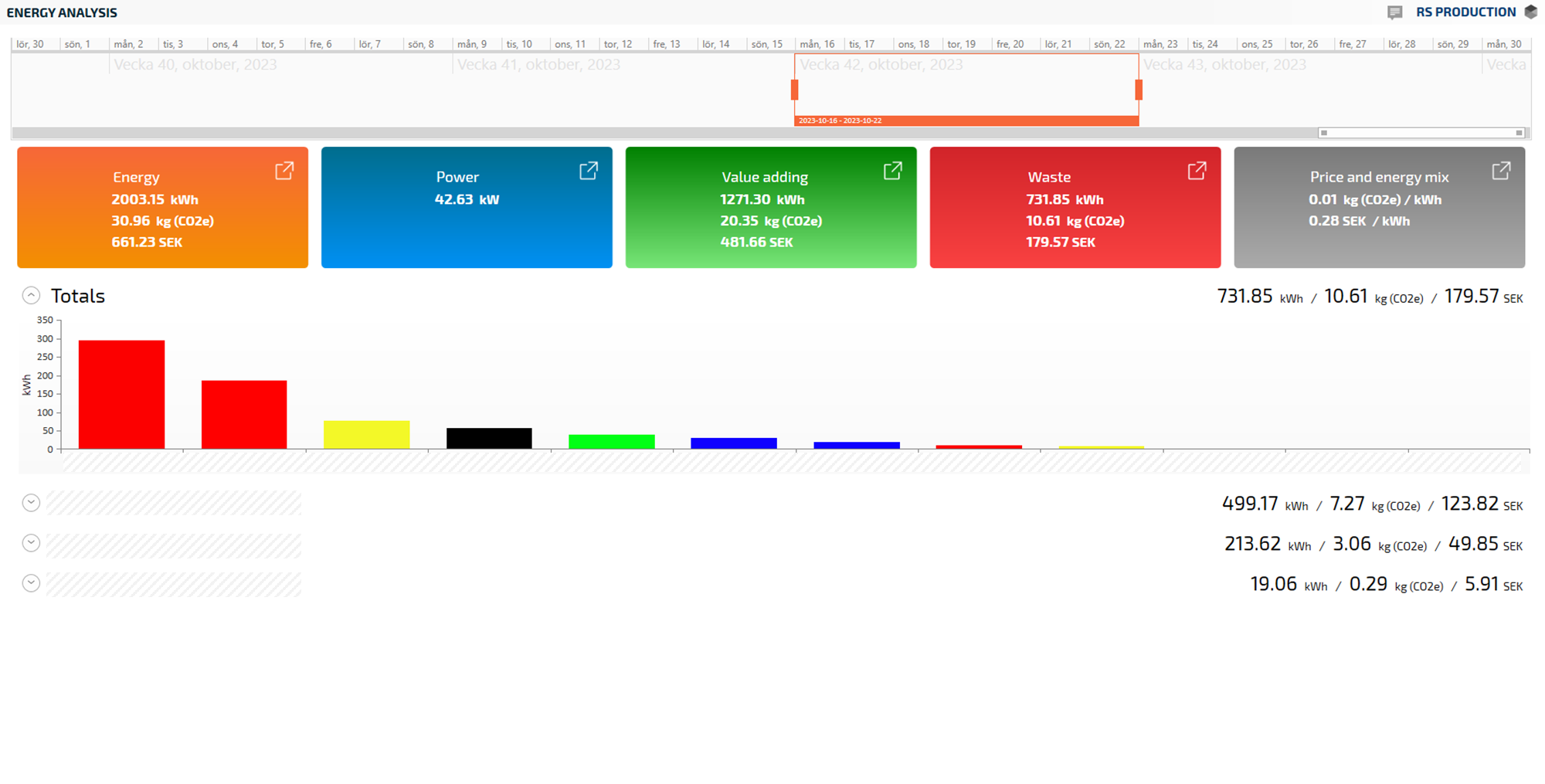Open Price and energy mix pop-out icon
Viewport: 1545px width, 784px height.
tap(1501, 171)
